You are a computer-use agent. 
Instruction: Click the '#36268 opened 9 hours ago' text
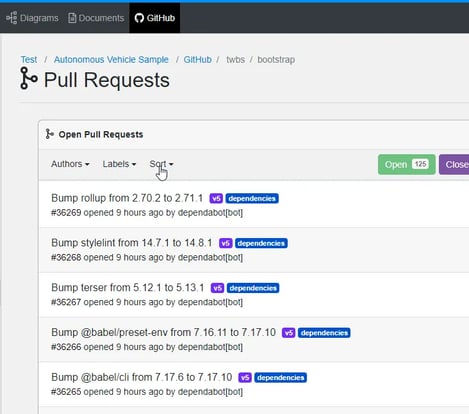point(107,257)
